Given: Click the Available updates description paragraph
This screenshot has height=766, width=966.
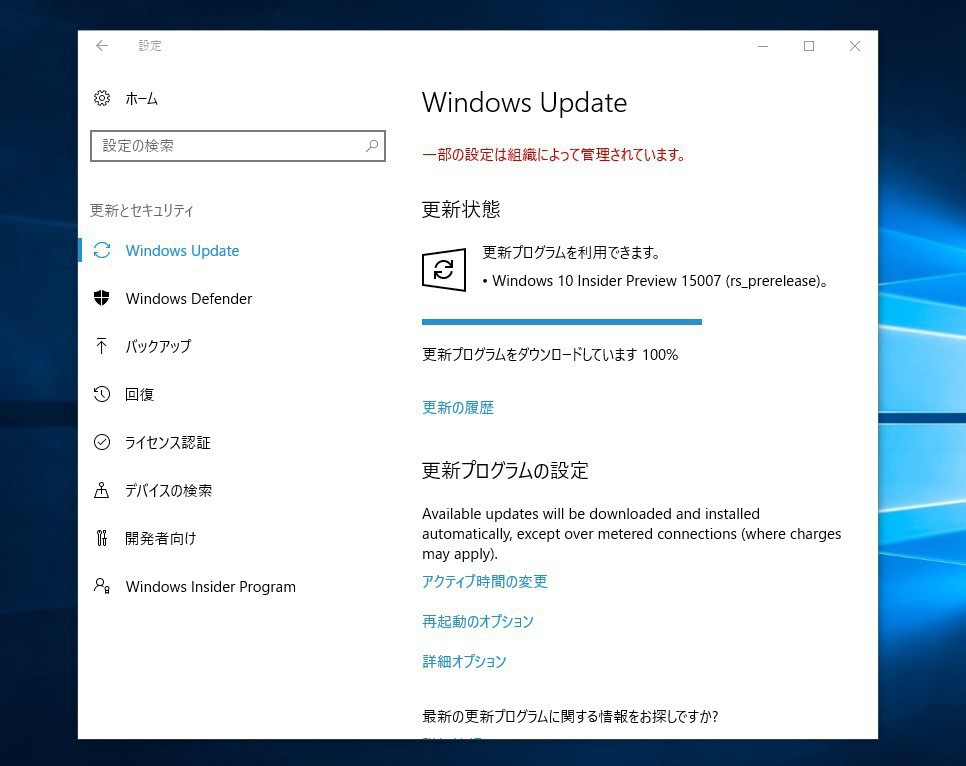Looking at the screenshot, I should [x=631, y=534].
